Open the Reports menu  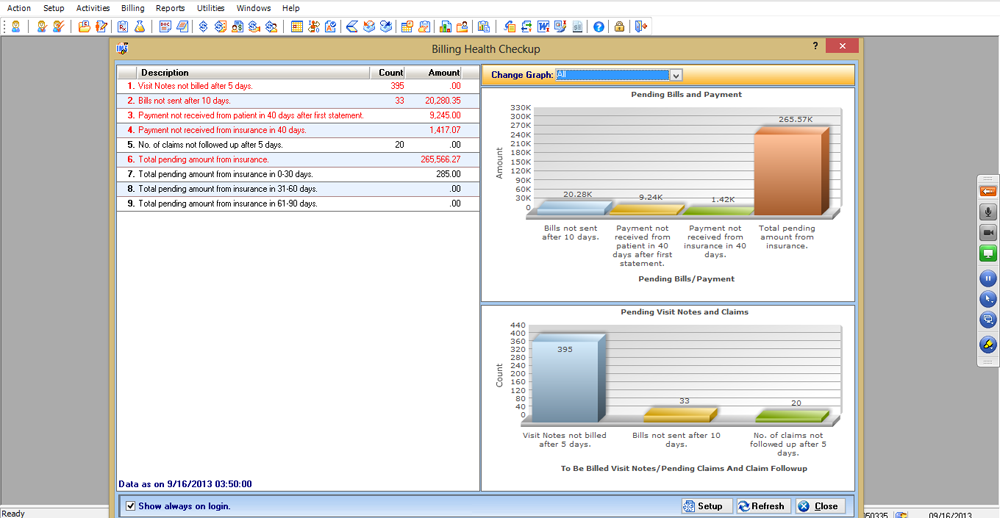170,8
